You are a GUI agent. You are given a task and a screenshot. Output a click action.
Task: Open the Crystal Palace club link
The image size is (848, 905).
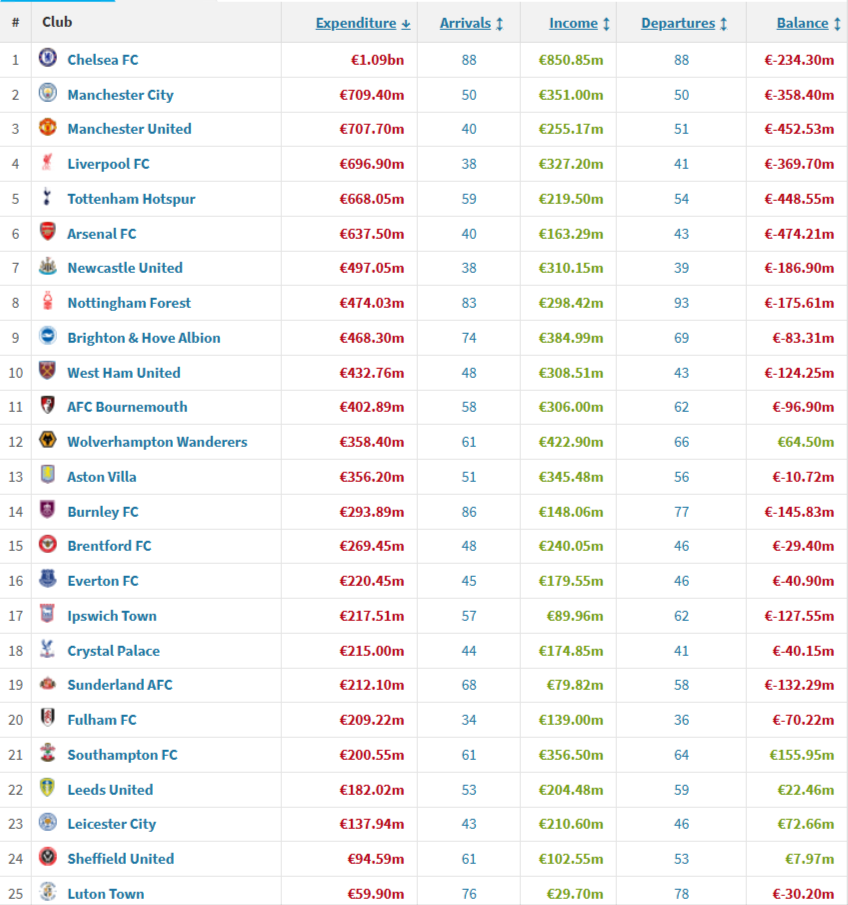point(113,651)
